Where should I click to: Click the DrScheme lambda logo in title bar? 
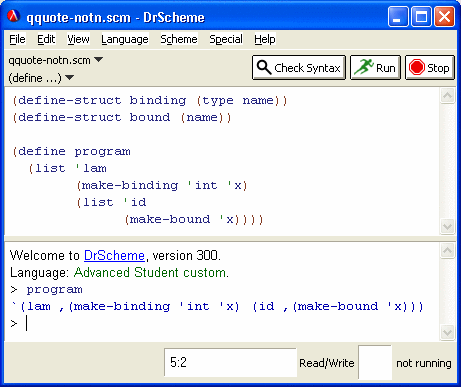pos(14,16)
